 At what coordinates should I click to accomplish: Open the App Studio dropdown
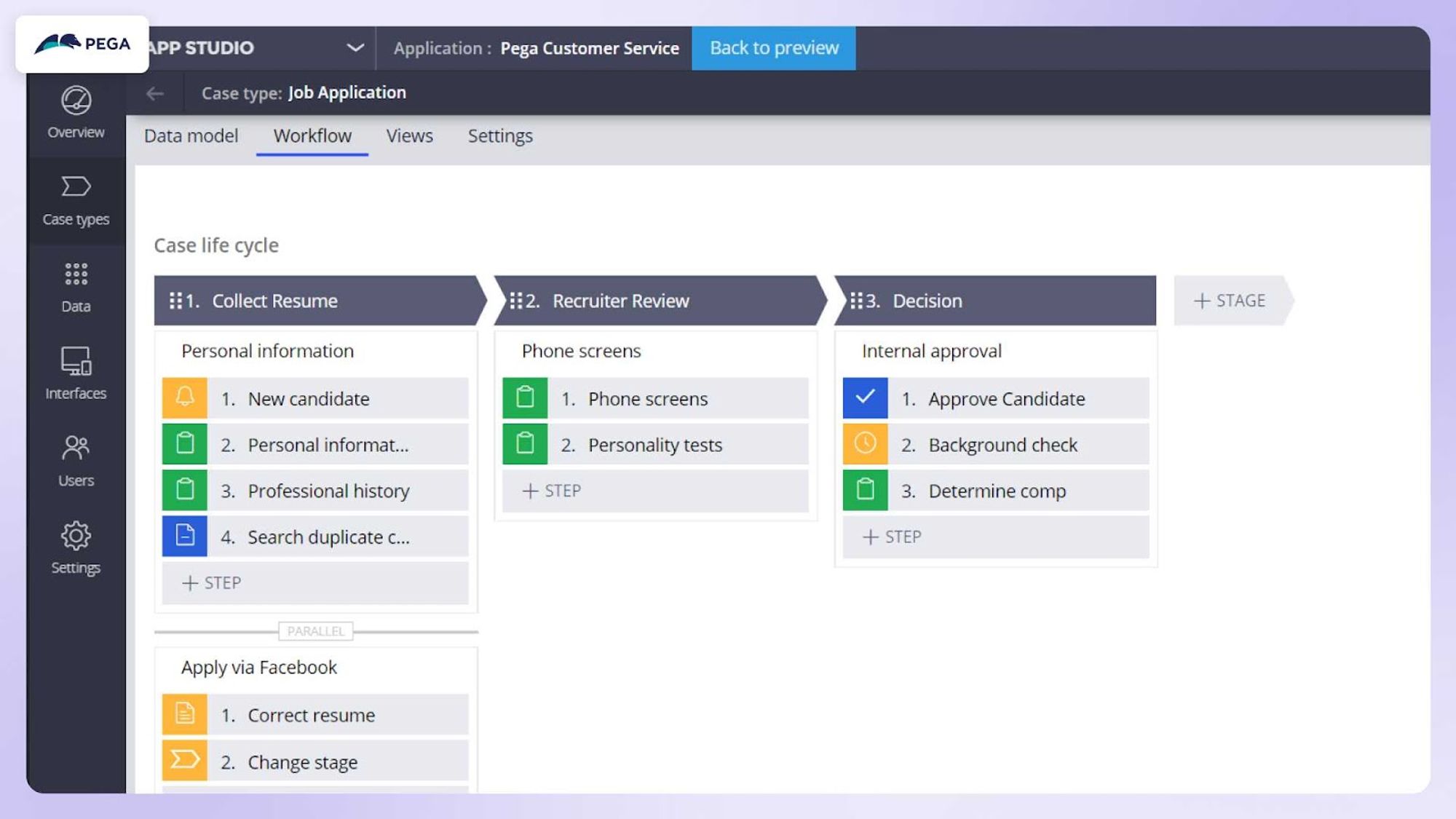355,48
